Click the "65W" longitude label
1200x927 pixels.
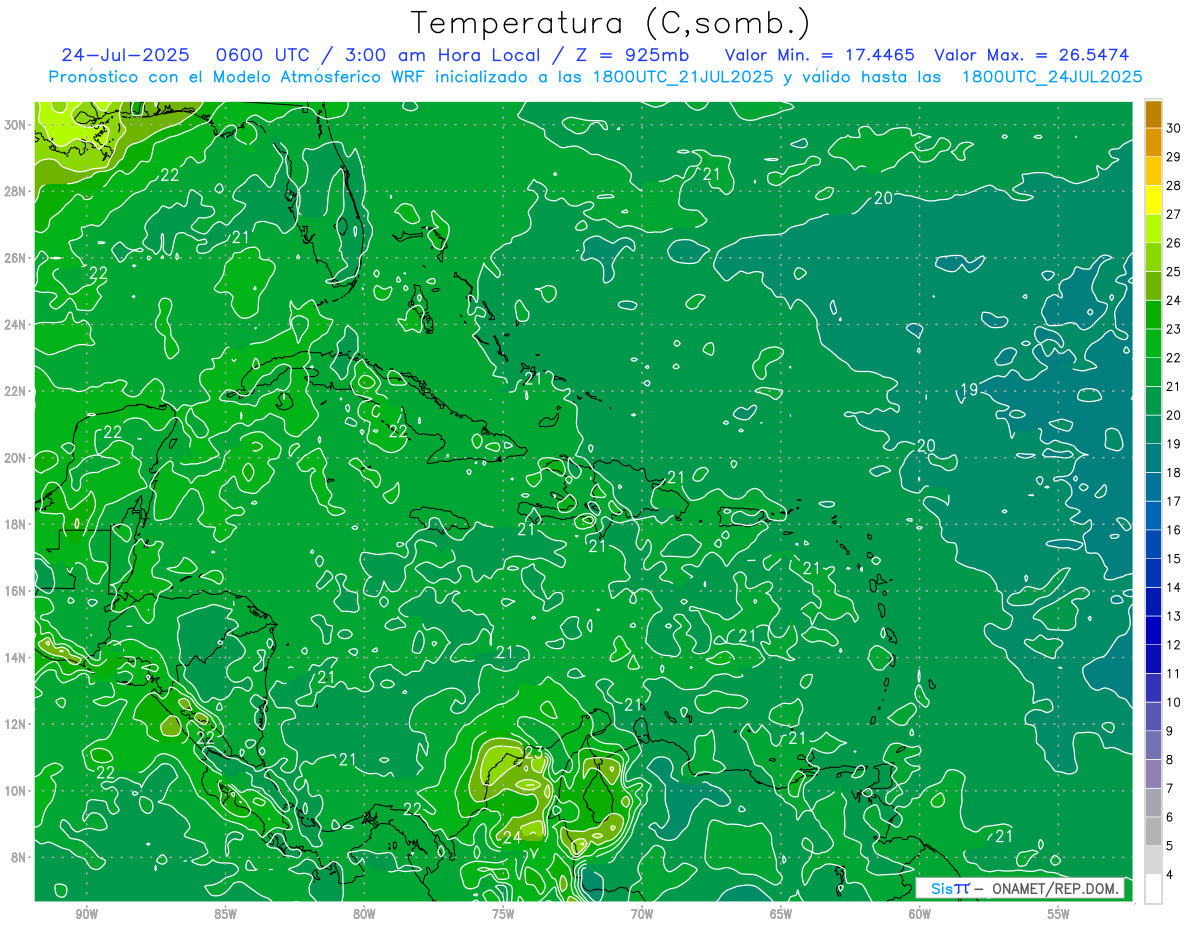tap(781, 915)
